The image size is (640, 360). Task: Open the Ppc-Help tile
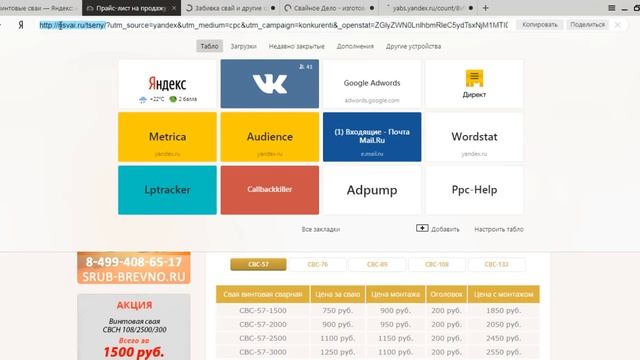[x=474, y=190]
